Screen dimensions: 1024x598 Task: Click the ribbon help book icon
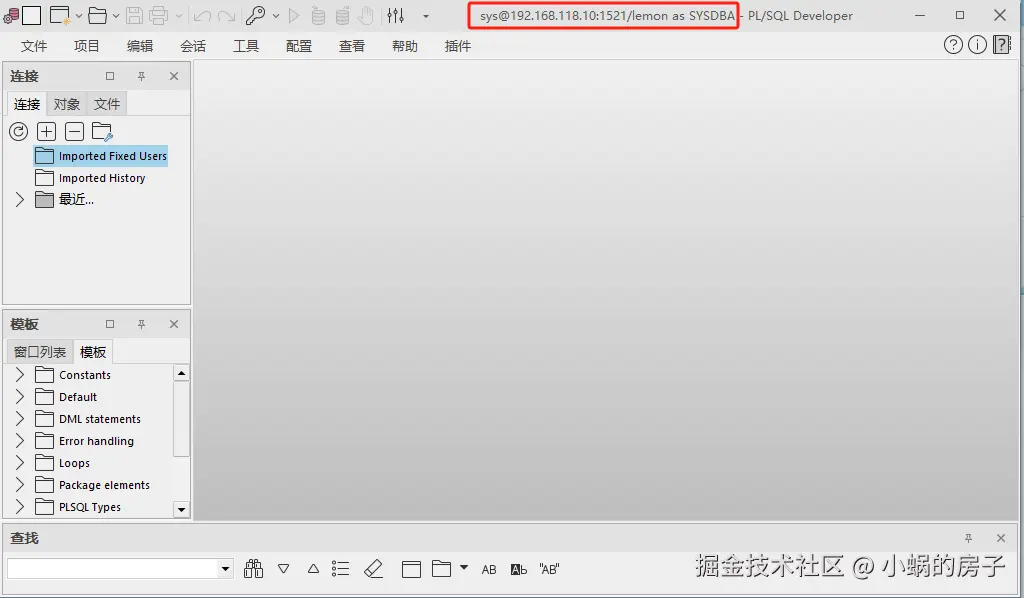click(x=1002, y=44)
